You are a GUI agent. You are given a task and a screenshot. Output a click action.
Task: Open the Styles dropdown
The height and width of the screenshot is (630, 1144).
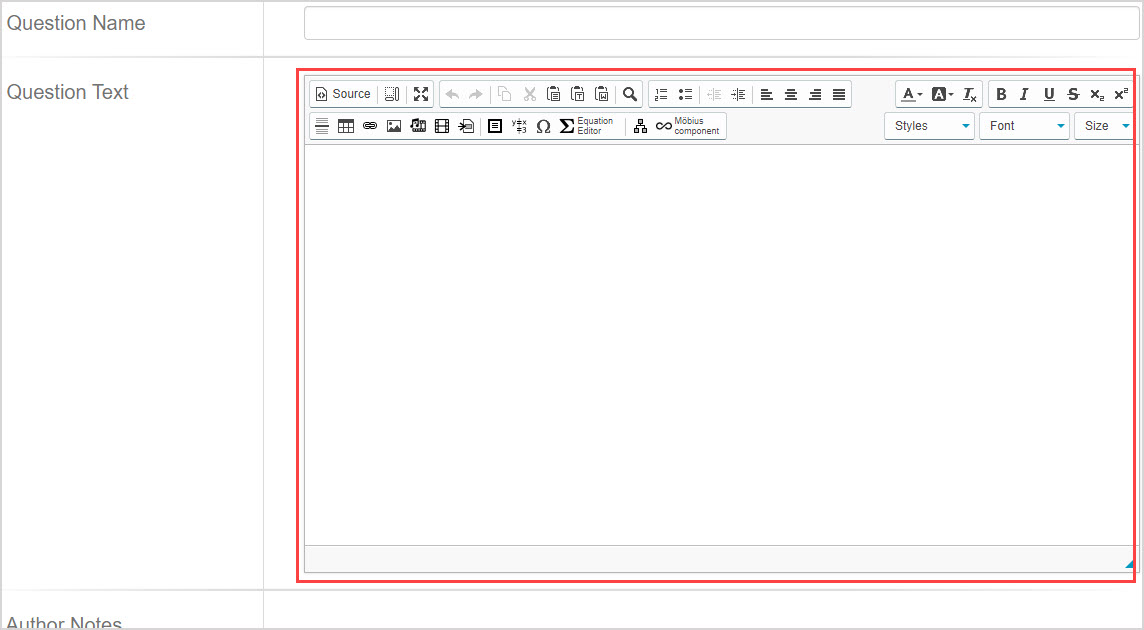pos(929,126)
